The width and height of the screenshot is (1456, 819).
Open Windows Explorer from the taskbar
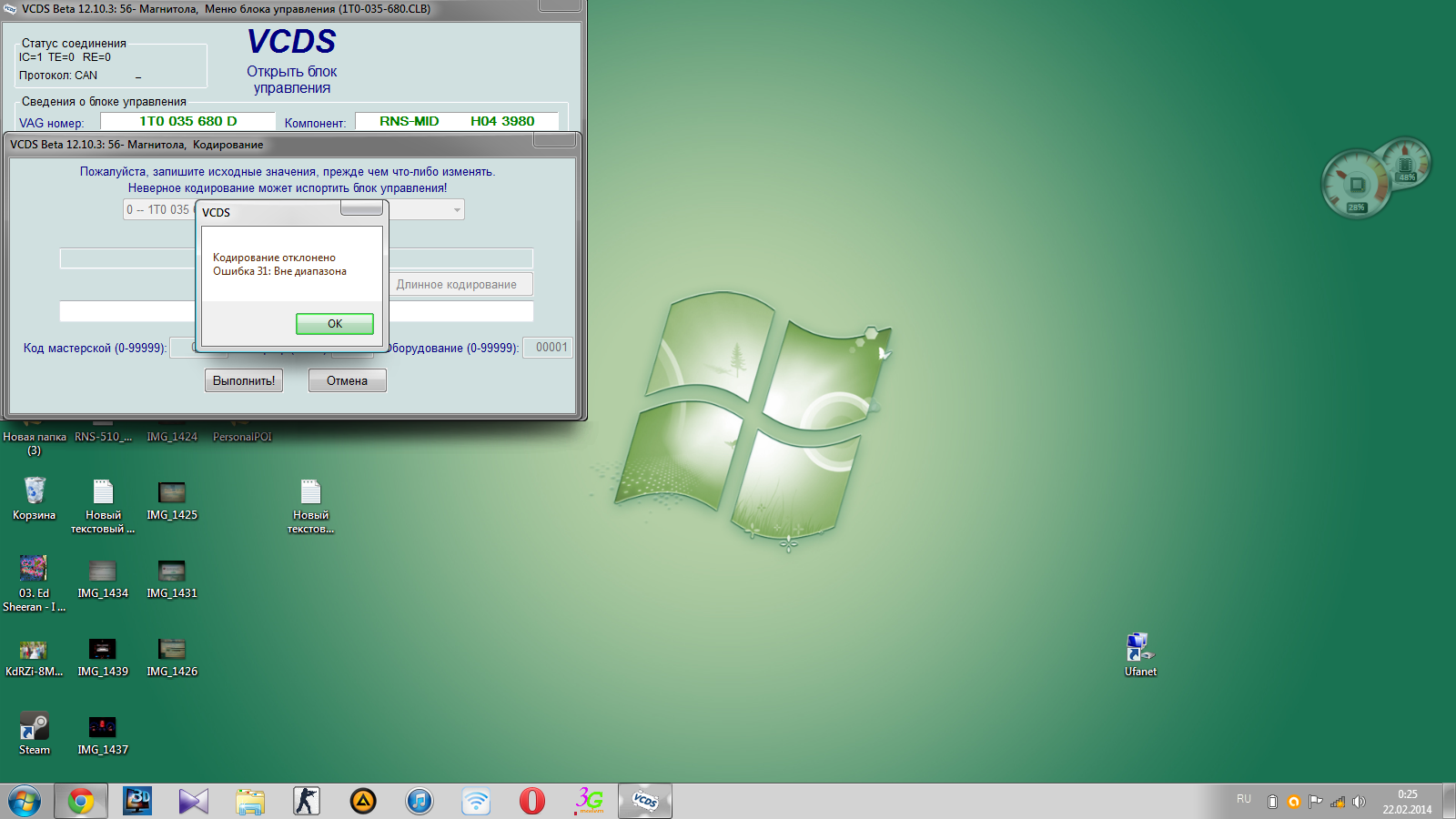pos(250,801)
